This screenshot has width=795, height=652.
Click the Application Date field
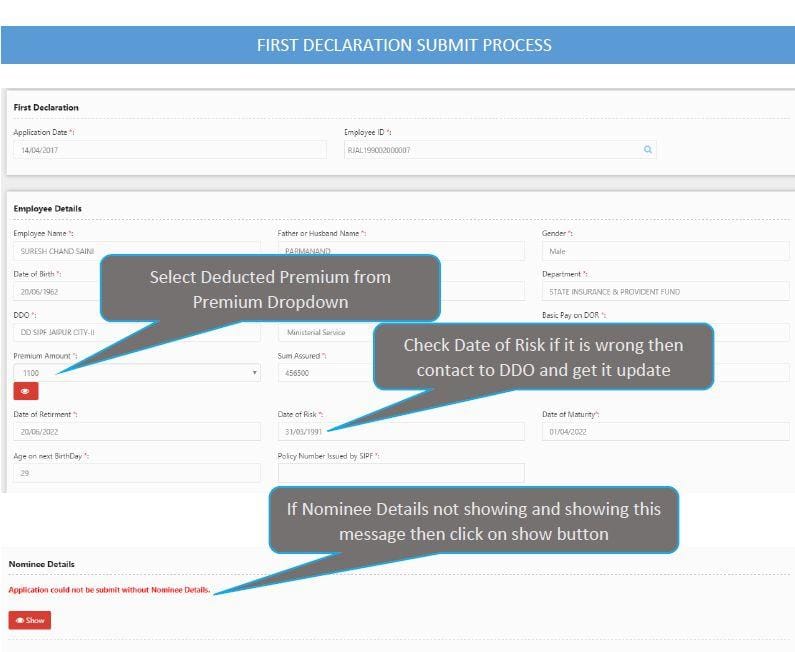(x=170, y=150)
